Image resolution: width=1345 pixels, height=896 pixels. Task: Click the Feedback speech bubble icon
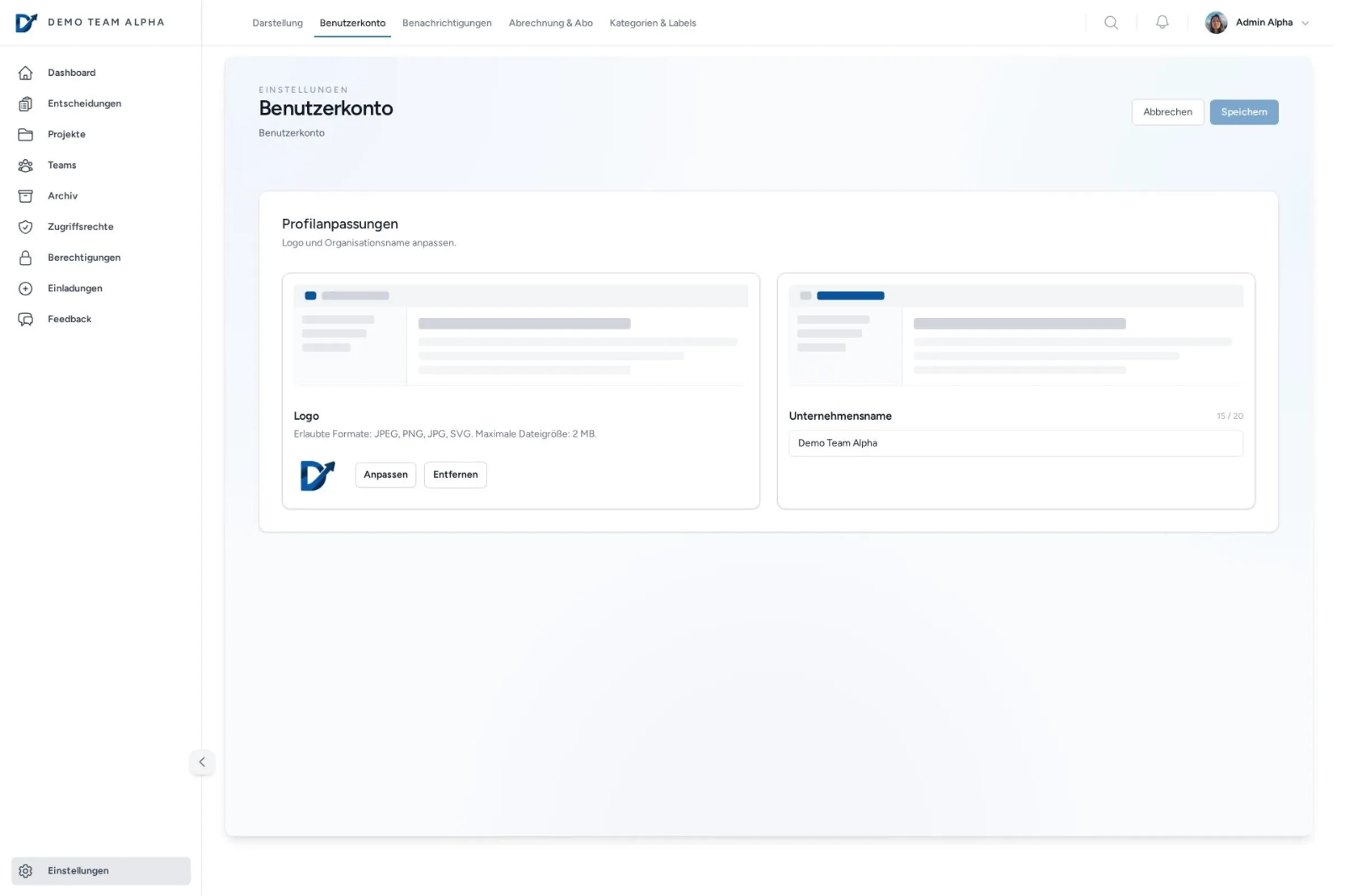(25, 319)
